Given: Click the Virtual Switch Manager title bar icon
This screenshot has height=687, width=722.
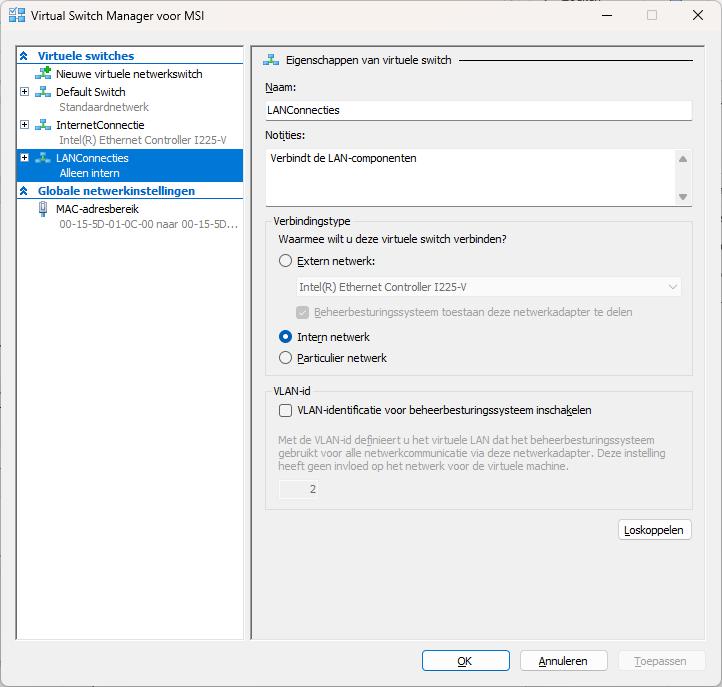Looking at the screenshot, I should click(17, 15).
